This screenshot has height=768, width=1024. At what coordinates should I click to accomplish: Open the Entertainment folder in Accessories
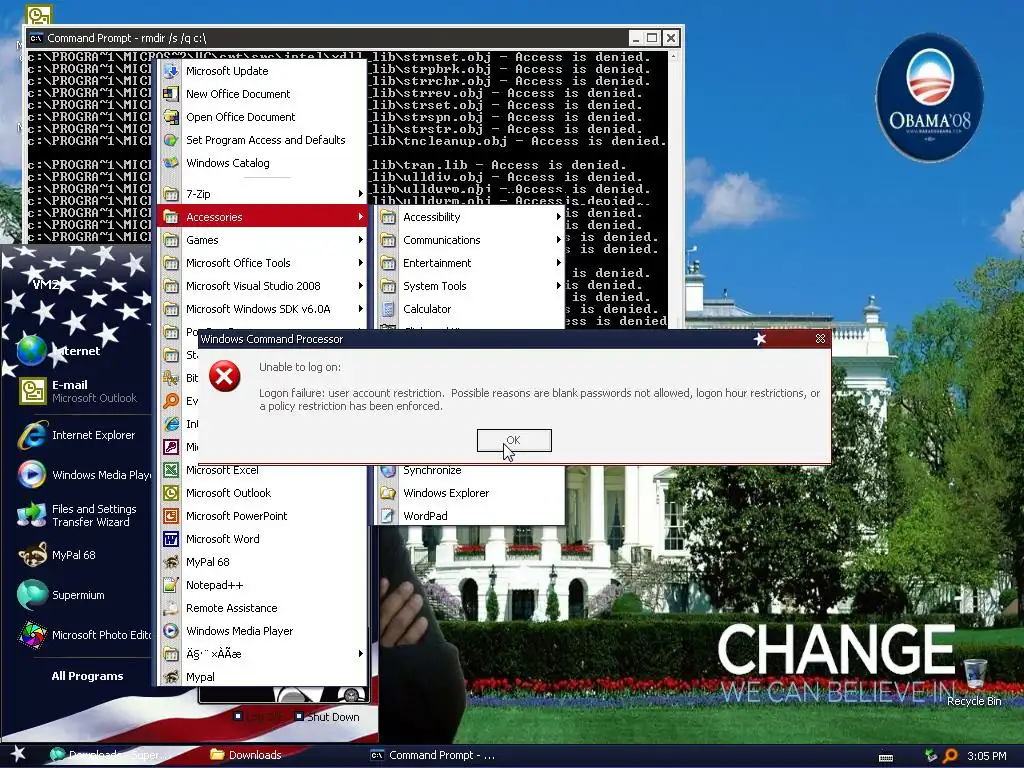(470, 263)
